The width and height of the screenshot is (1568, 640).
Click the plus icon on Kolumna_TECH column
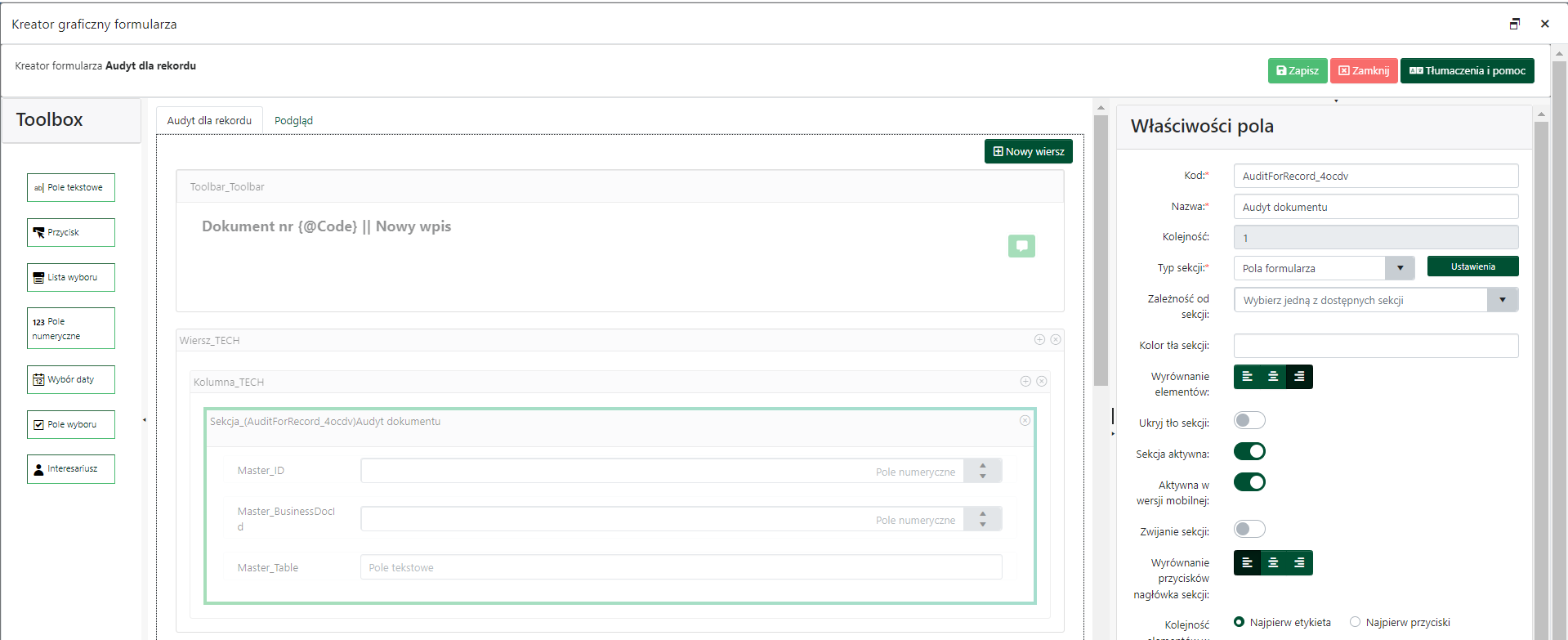pyautogui.click(x=1025, y=381)
